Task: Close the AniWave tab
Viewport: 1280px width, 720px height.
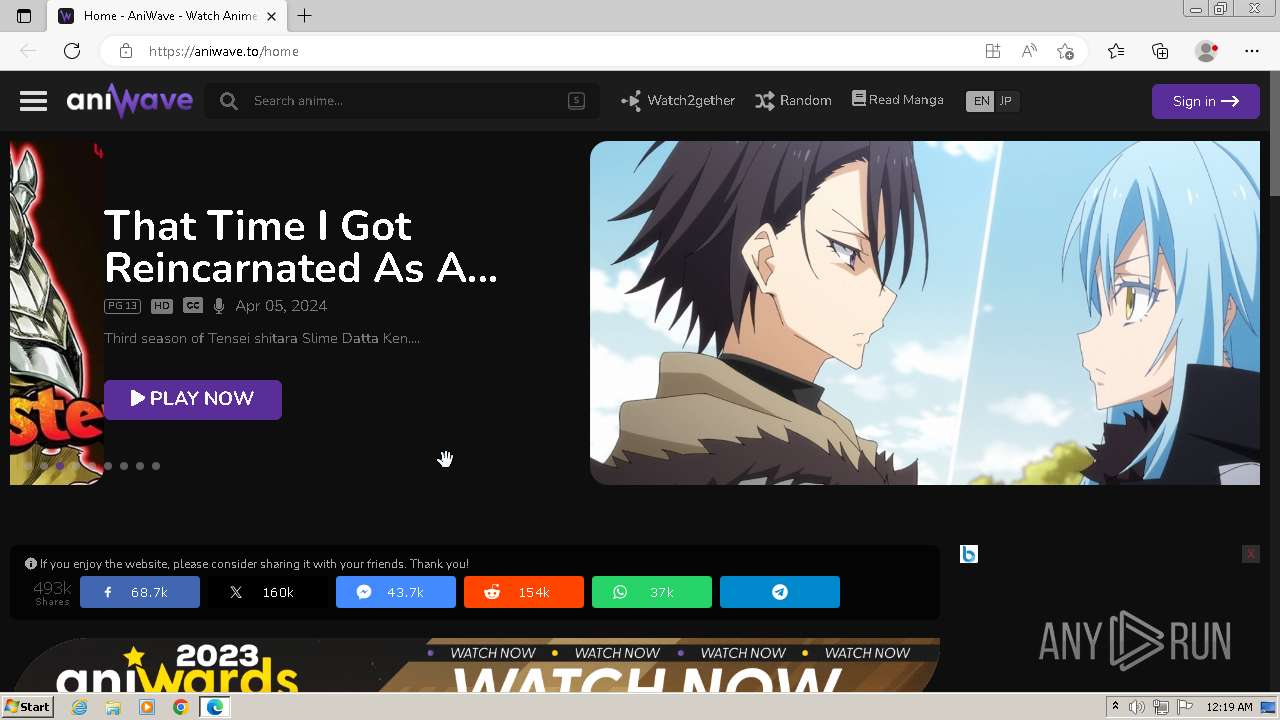Action: pyautogui.click(x=272, y=16)
